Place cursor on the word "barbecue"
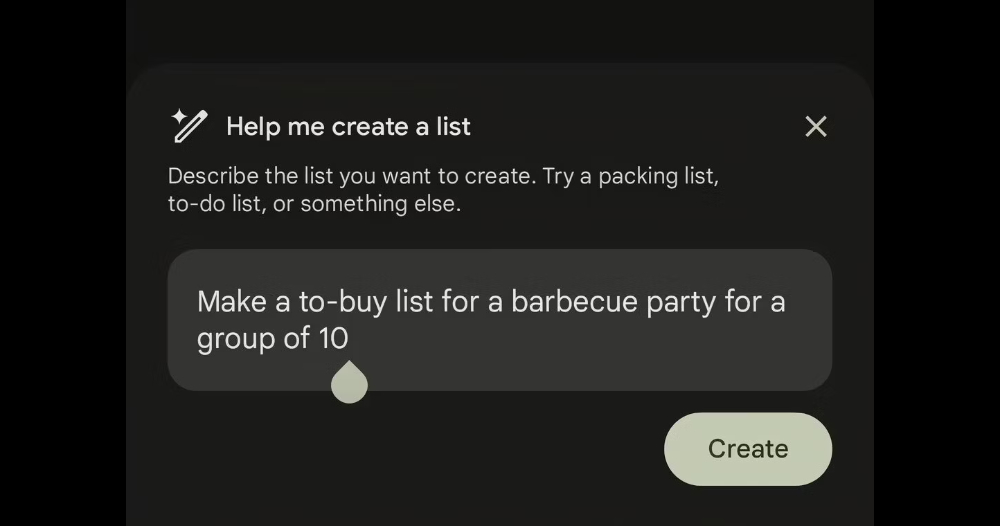This screenshot has height=526, width=1000. click(574, 301)
